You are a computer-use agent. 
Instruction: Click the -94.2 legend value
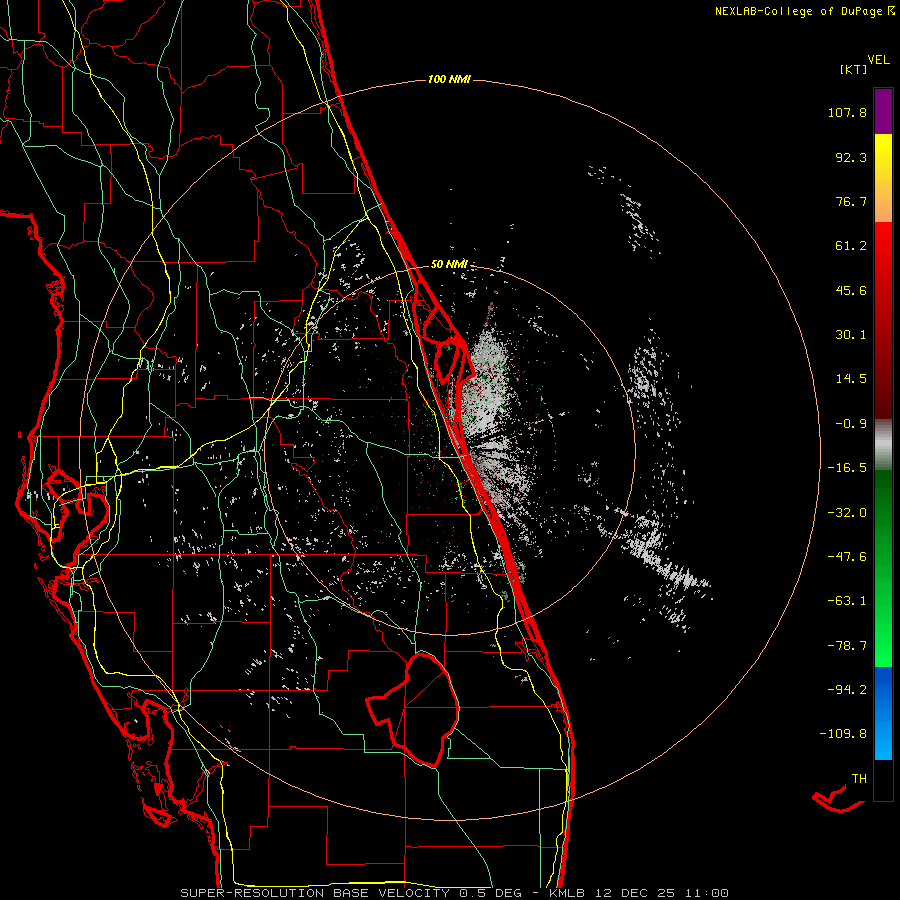(847, 690)
